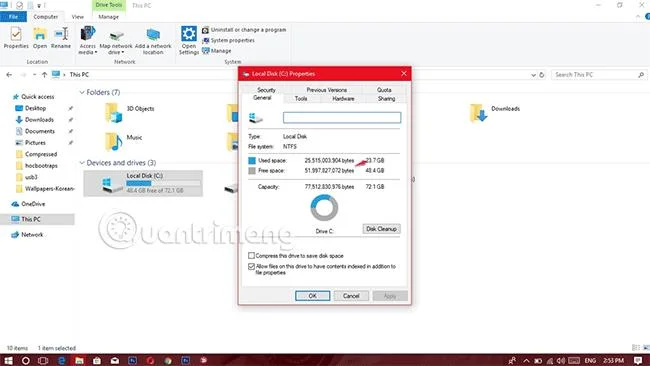650x366 pixels.
Task: Select the Compressed folder in sidebar
Action: (36, 154)
